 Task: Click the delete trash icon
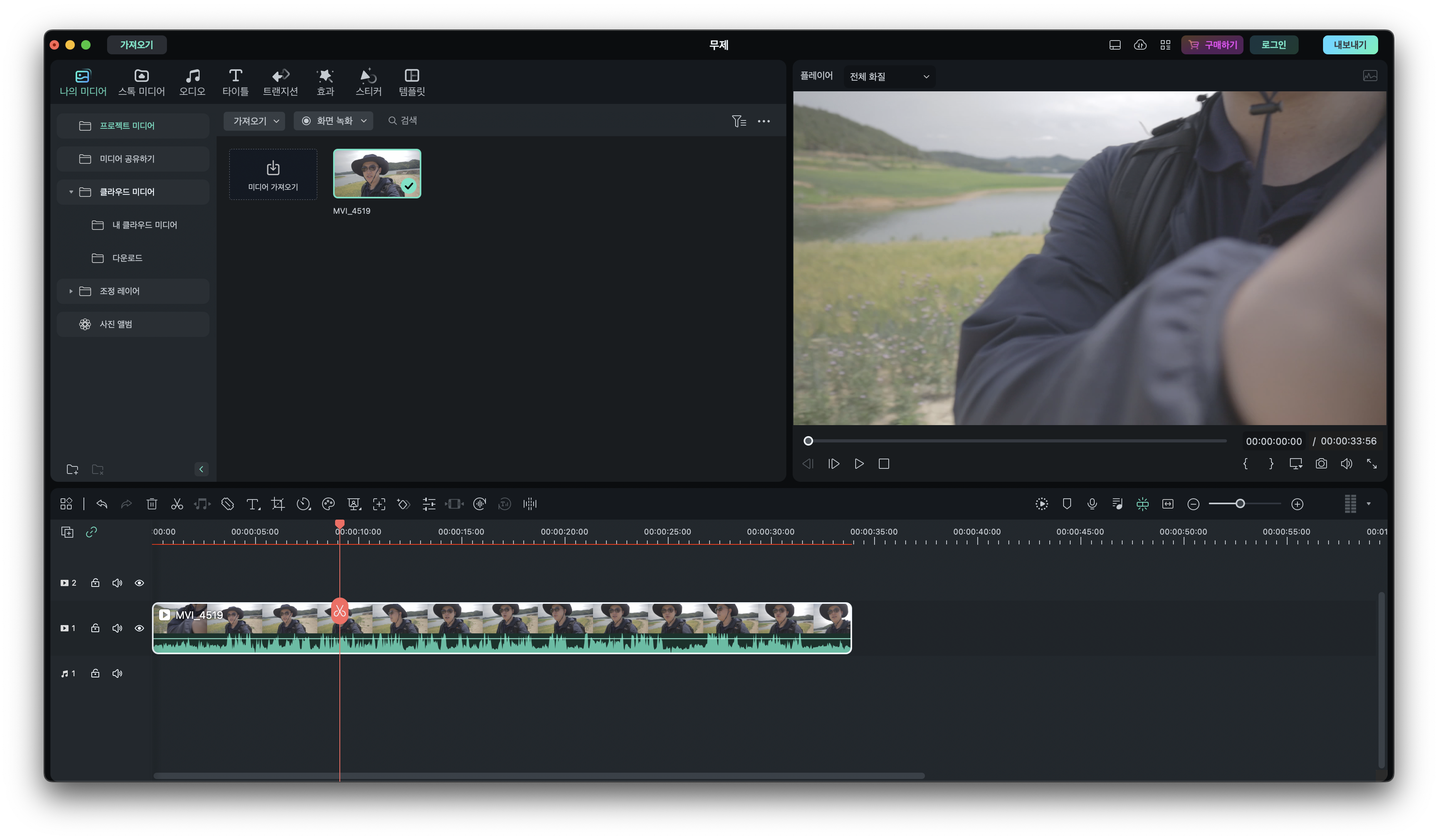(x=152, y=504)
